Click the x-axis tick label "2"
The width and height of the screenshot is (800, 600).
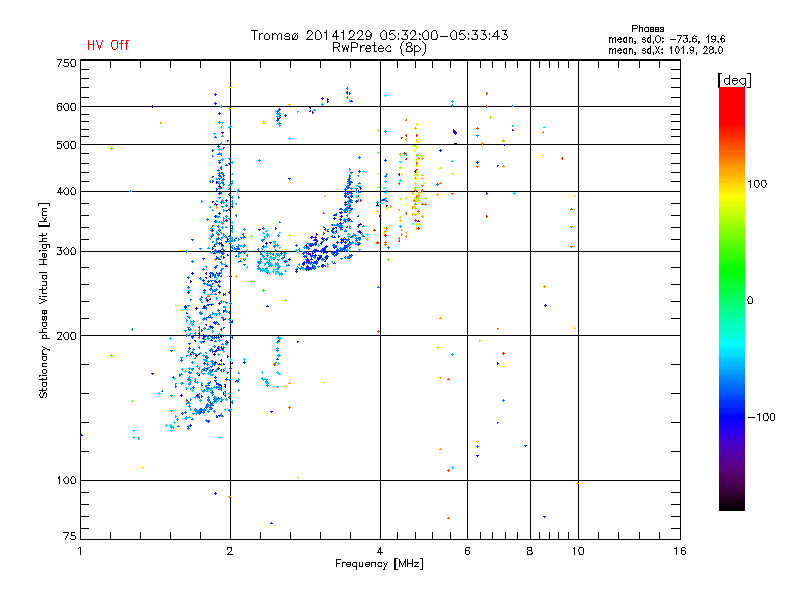click(x=230, y=551)
